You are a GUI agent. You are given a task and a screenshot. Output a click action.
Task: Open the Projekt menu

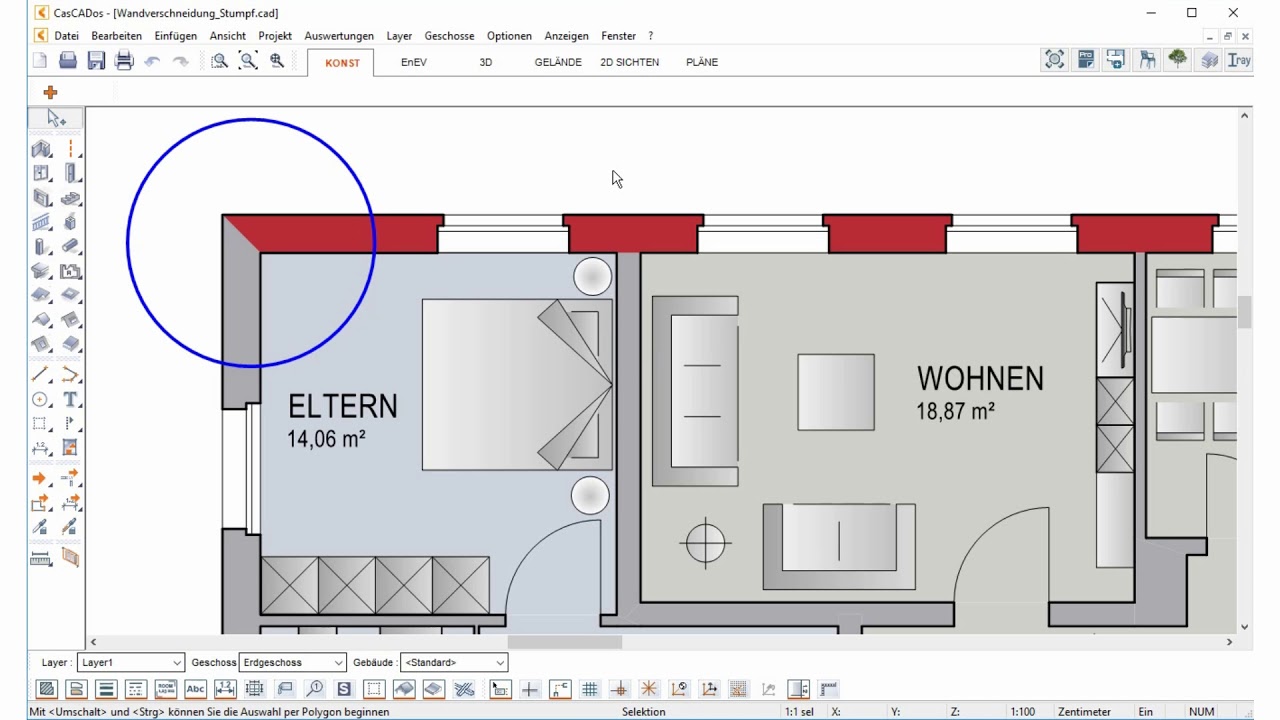[275, 36]
